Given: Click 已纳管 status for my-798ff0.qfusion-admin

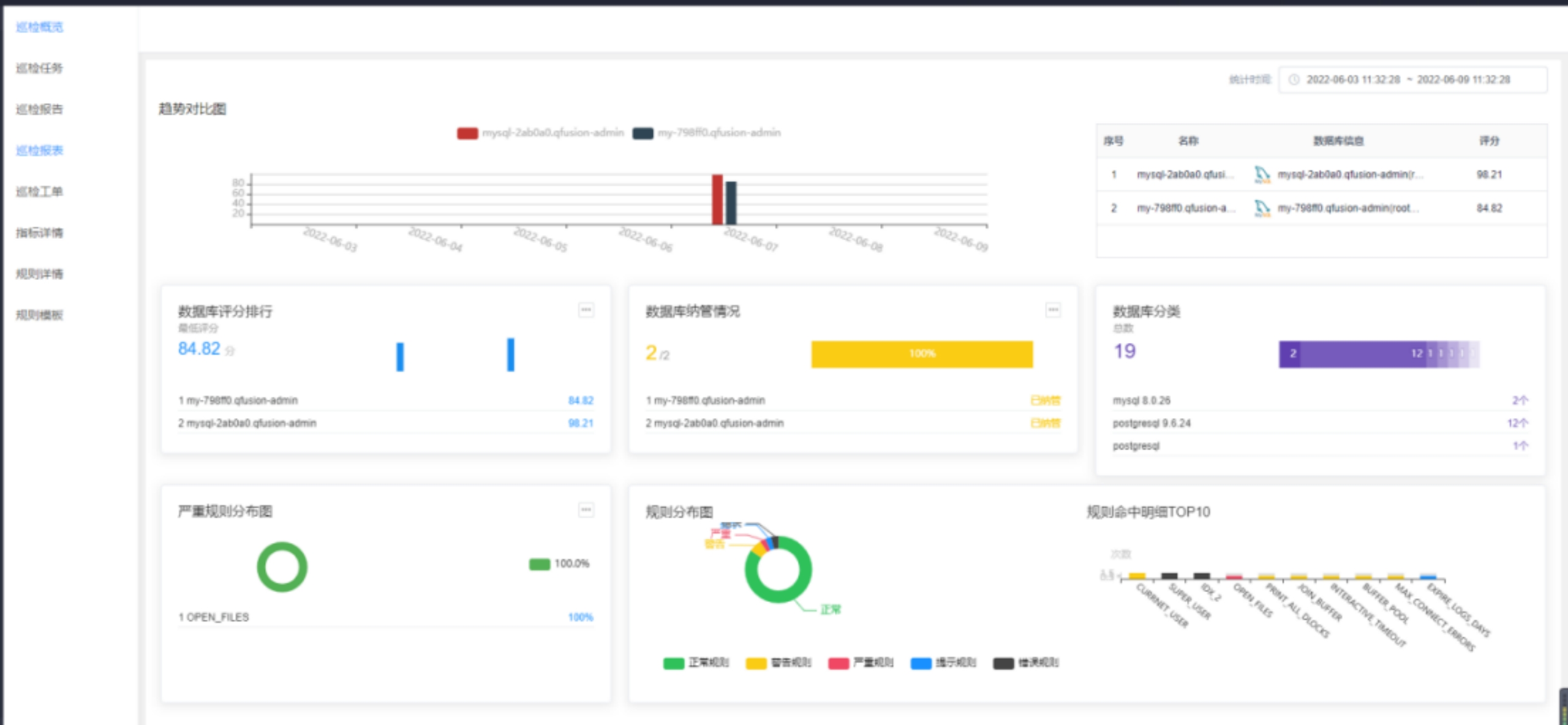Looking at the screenshot, I should tap(1045, 400).
